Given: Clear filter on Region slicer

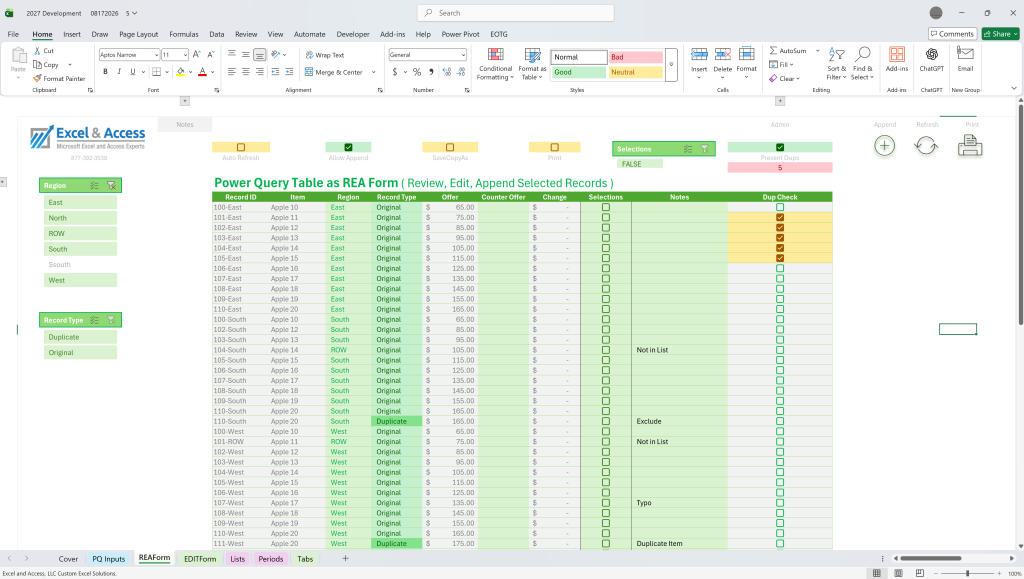Looking at the screenshot, I should click(111, 185).
